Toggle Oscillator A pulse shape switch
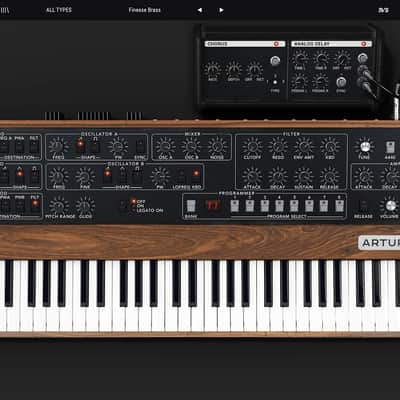The image size is (400, 400). click(95, 146)
